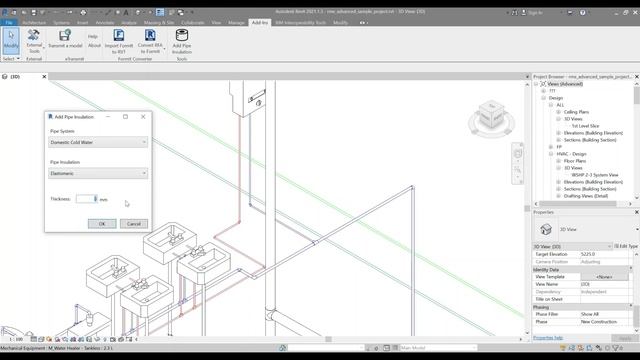Click the zoom tool on the navigation bar
This screenshot has width=640, height=360.
pos(518,170)
